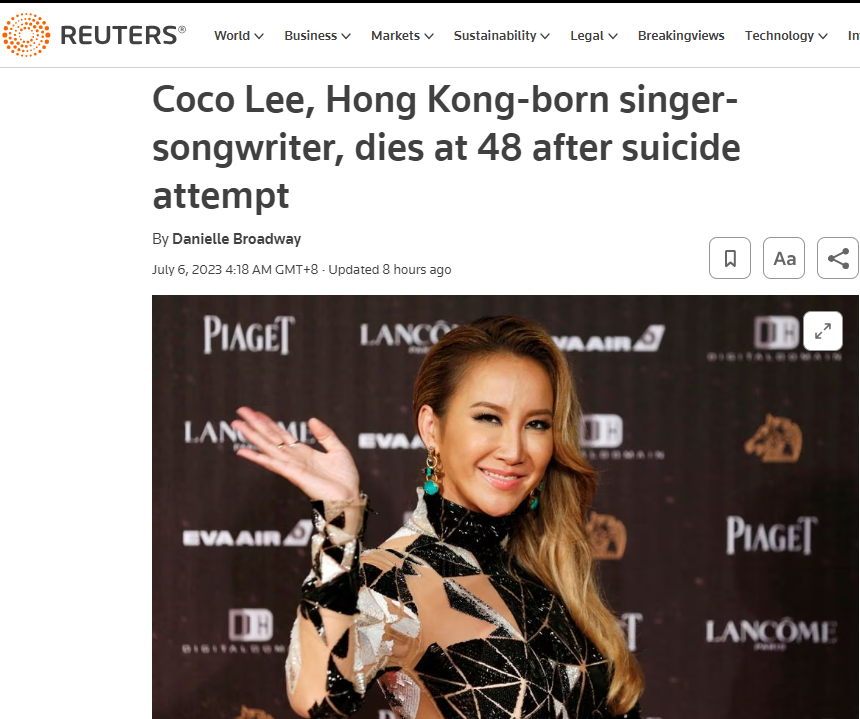Screen dimensions: 860x719
Task: Expand the Markets menu chevron
Action: point(429,36)
